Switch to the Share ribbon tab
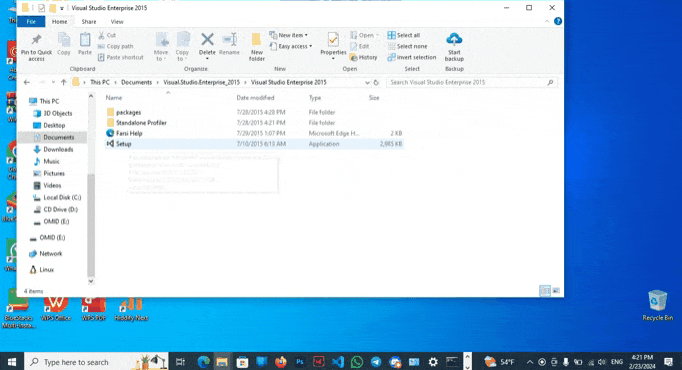 click(x=89, y=21)
